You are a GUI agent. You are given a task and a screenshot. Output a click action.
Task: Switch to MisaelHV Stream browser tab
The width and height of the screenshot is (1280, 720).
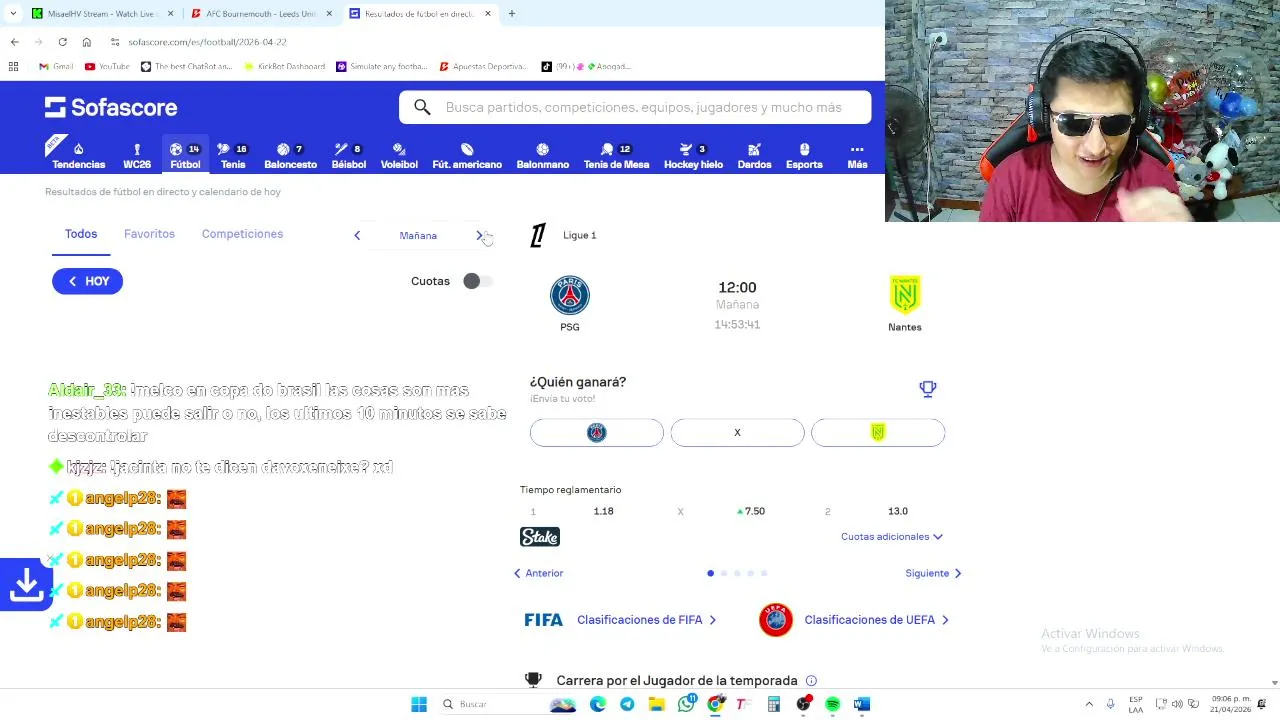[x=100, y=14]
